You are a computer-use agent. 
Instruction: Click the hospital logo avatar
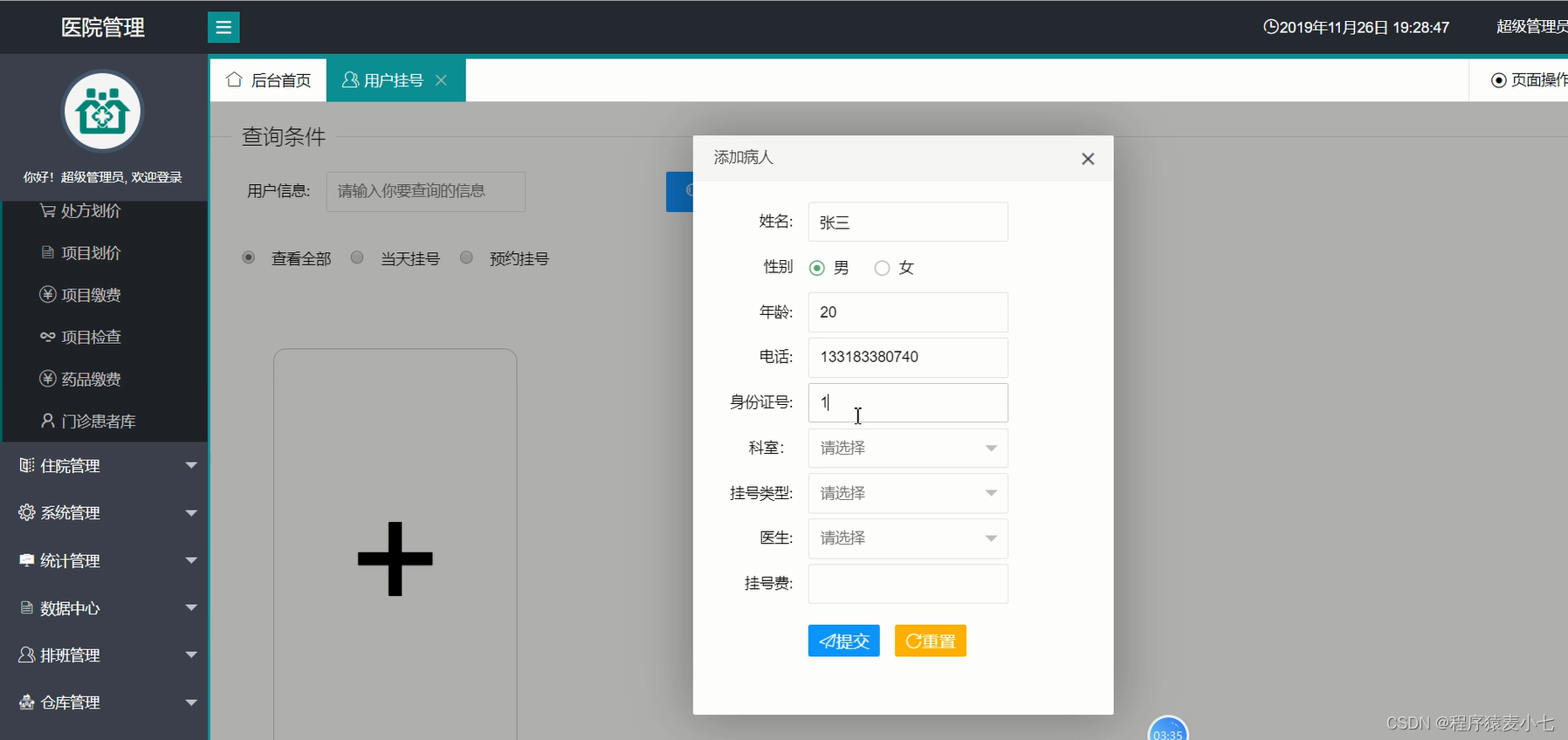(x=103, y=112)
